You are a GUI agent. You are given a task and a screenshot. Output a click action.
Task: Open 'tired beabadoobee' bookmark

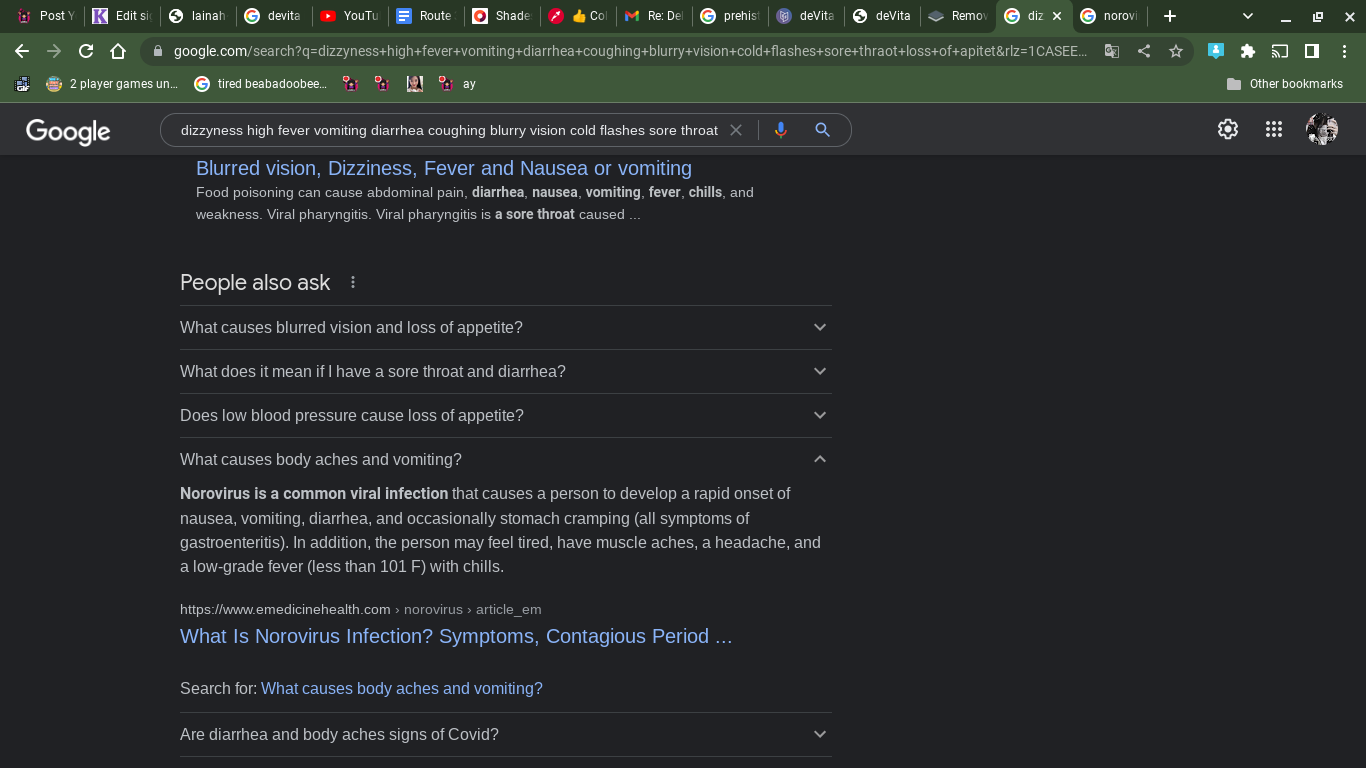pos(260,84)
